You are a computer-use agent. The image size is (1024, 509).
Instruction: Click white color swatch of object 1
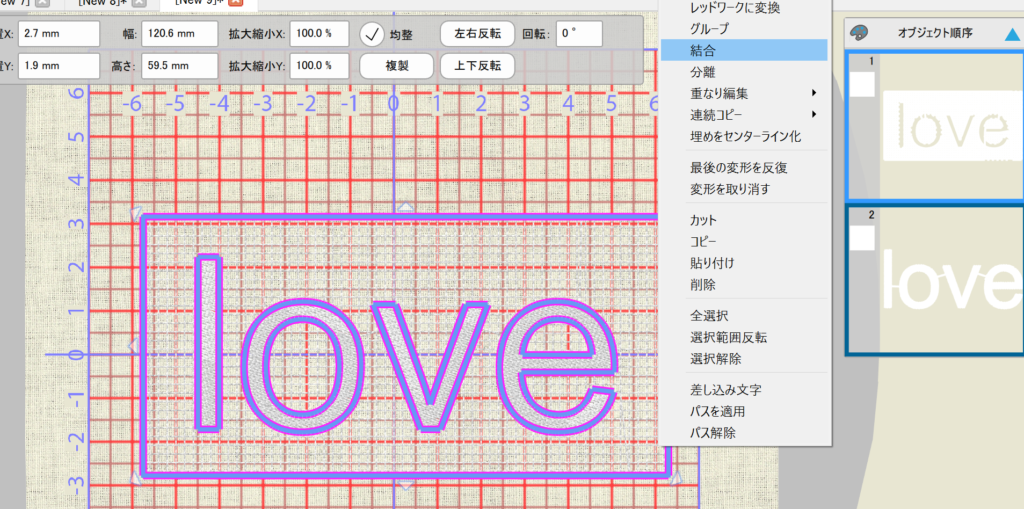point(862,84)
